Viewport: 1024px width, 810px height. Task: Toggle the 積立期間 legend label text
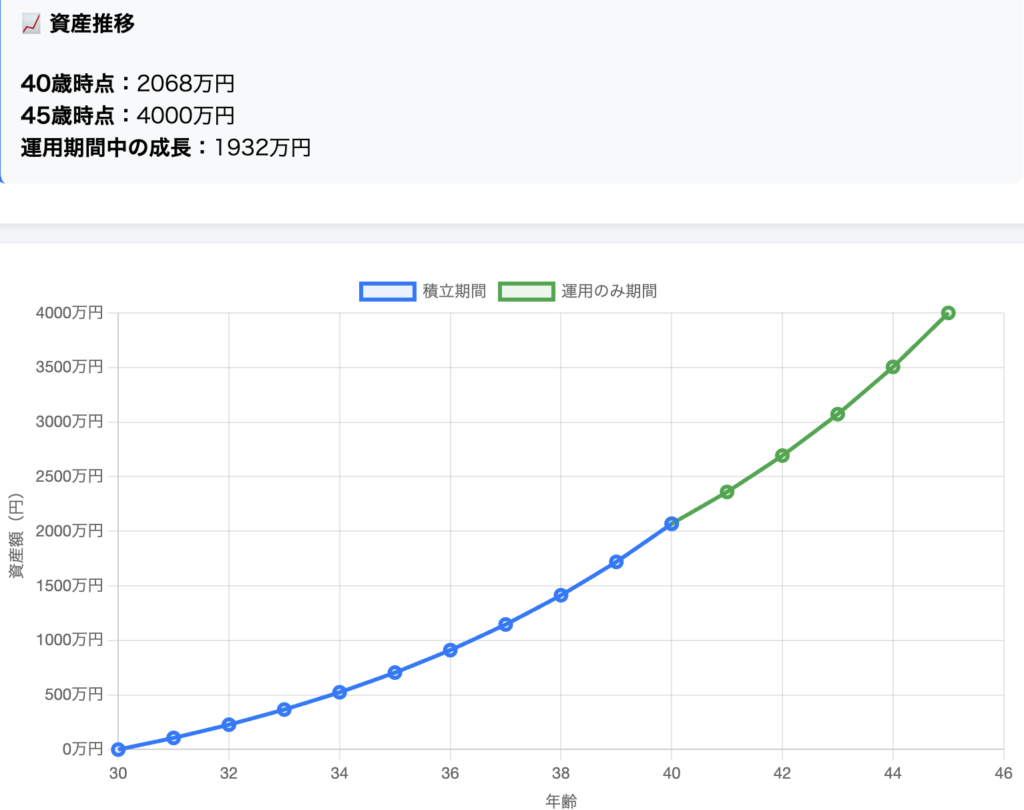pyautogui.click(x=454, y=291)
